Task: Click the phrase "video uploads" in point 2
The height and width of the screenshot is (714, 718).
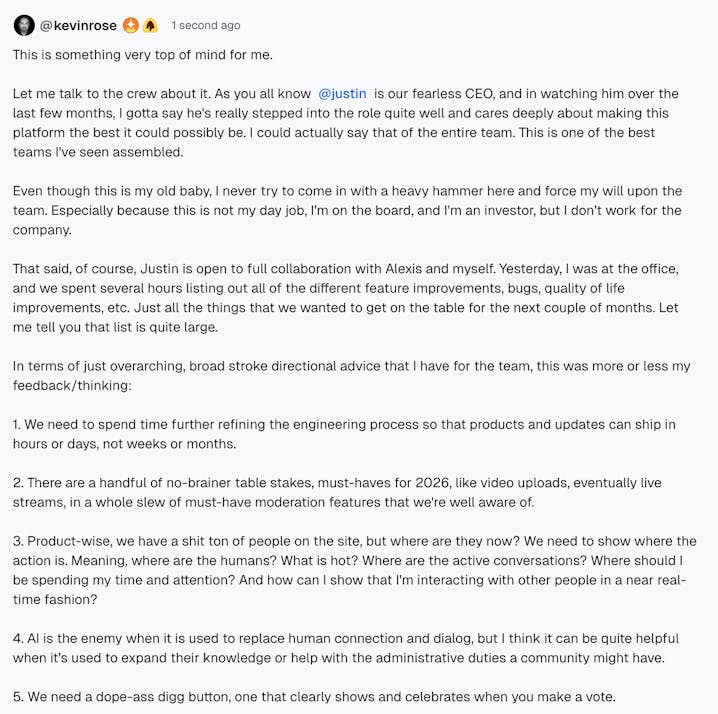Action: pyautogui.click(x=465, y=483)
